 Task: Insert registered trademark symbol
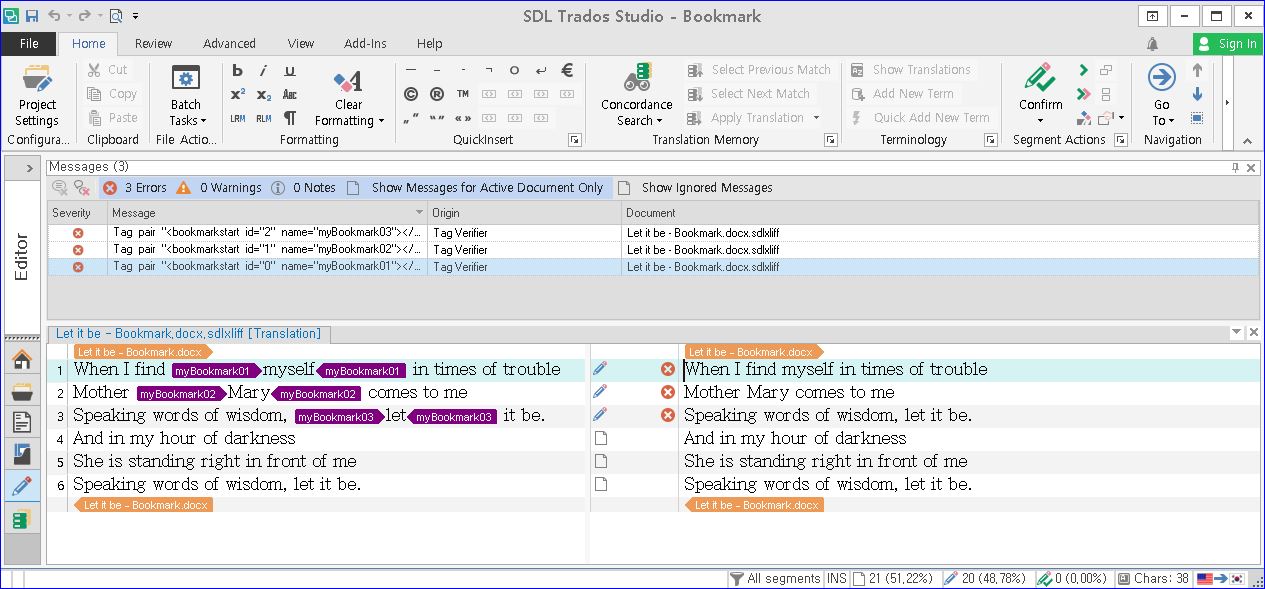coord(436,94)
